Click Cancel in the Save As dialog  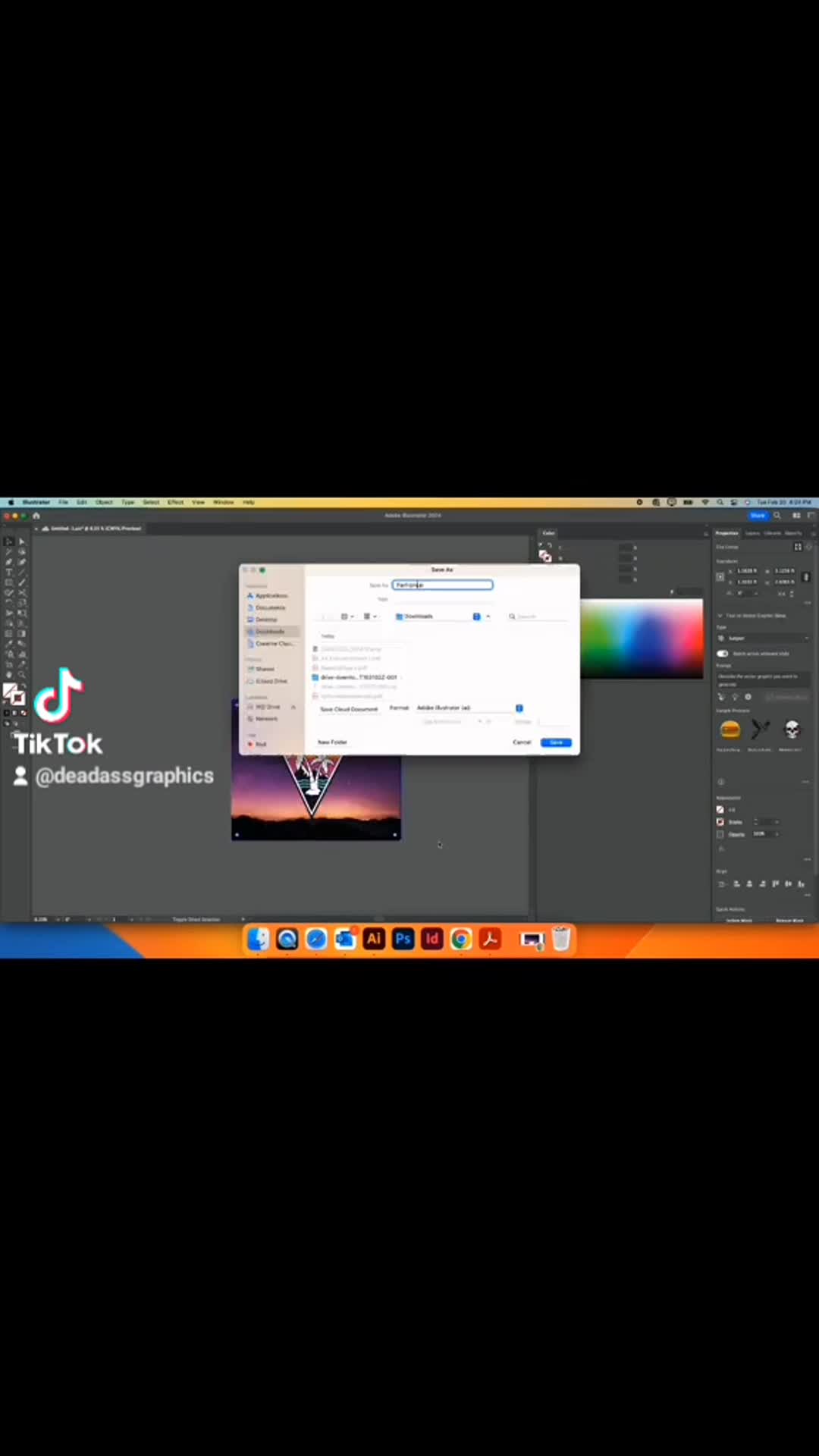coord(522,742)
